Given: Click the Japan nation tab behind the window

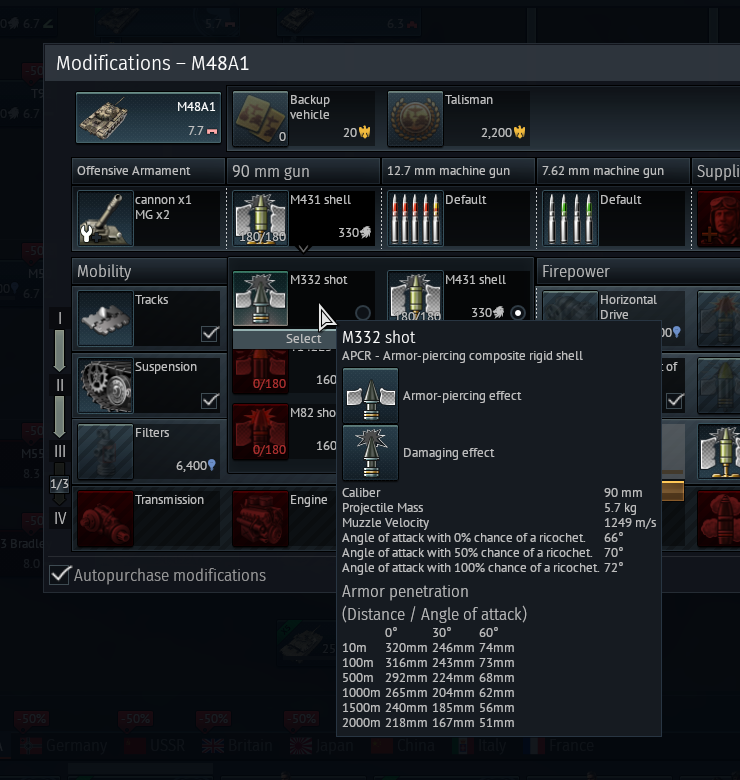Looking at the screenshot, I should click(321, 746).
